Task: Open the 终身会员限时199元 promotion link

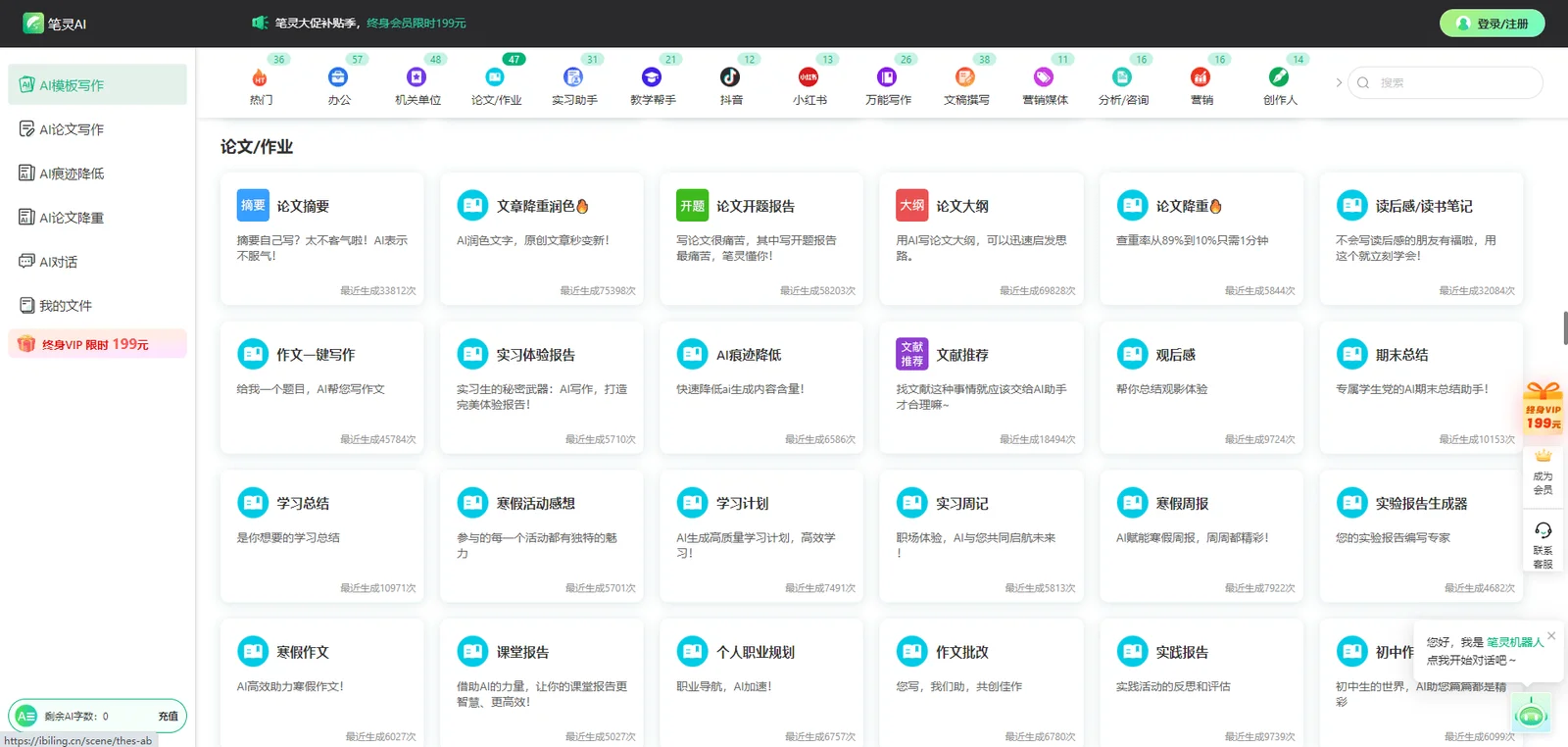Action: (x=416, y=24)
